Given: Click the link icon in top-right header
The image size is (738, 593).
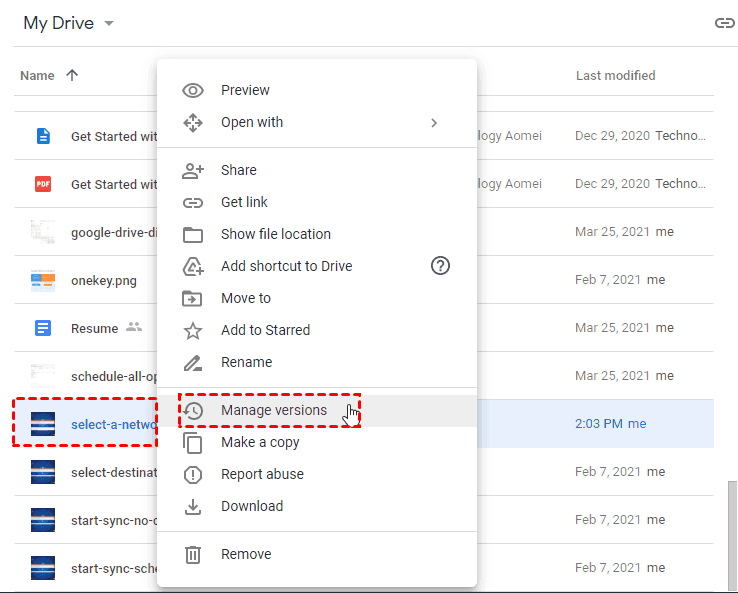Looking at the screenshot, I should coord(725,23).
